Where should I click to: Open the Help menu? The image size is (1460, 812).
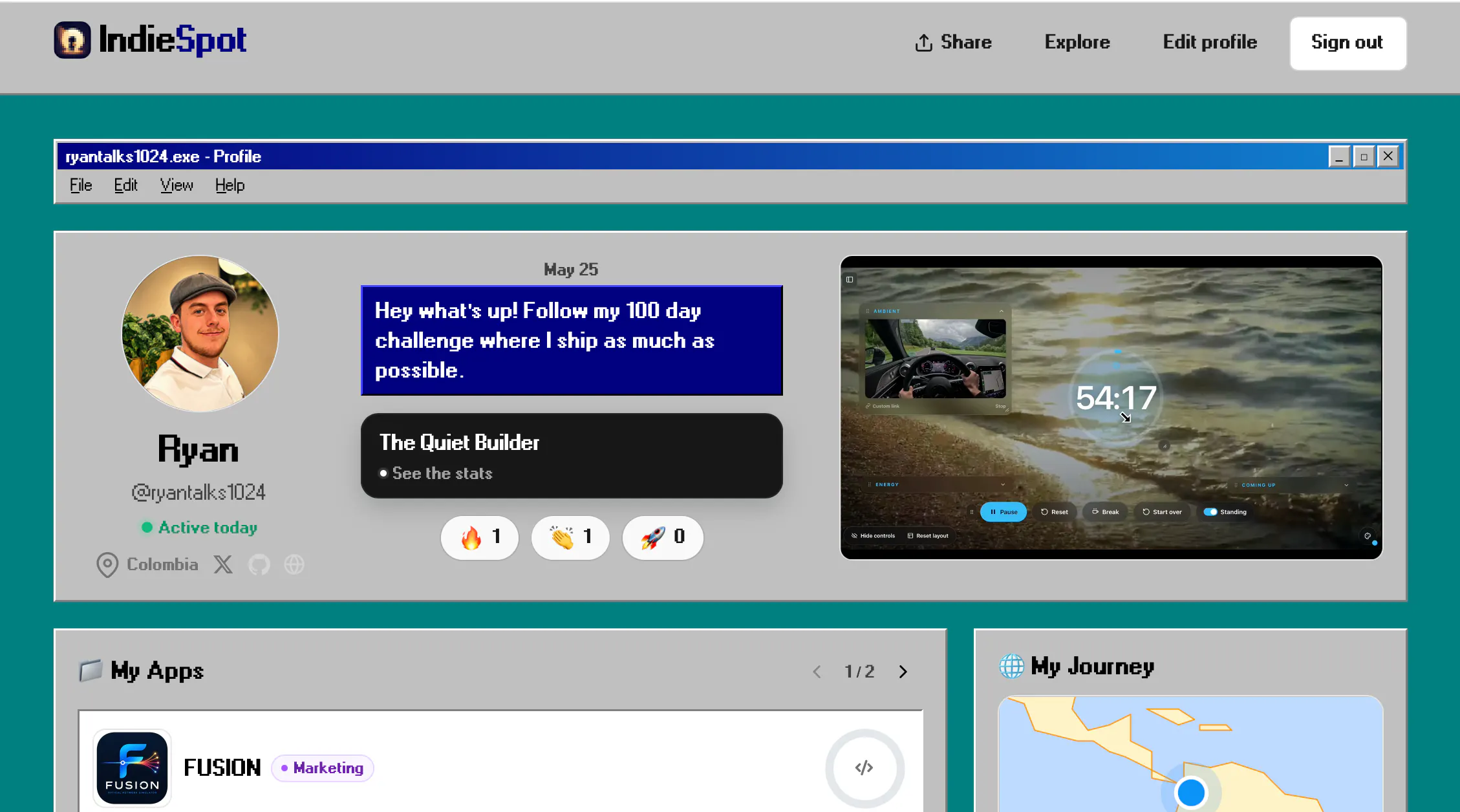pyautogui.click(x=230, y=186)
